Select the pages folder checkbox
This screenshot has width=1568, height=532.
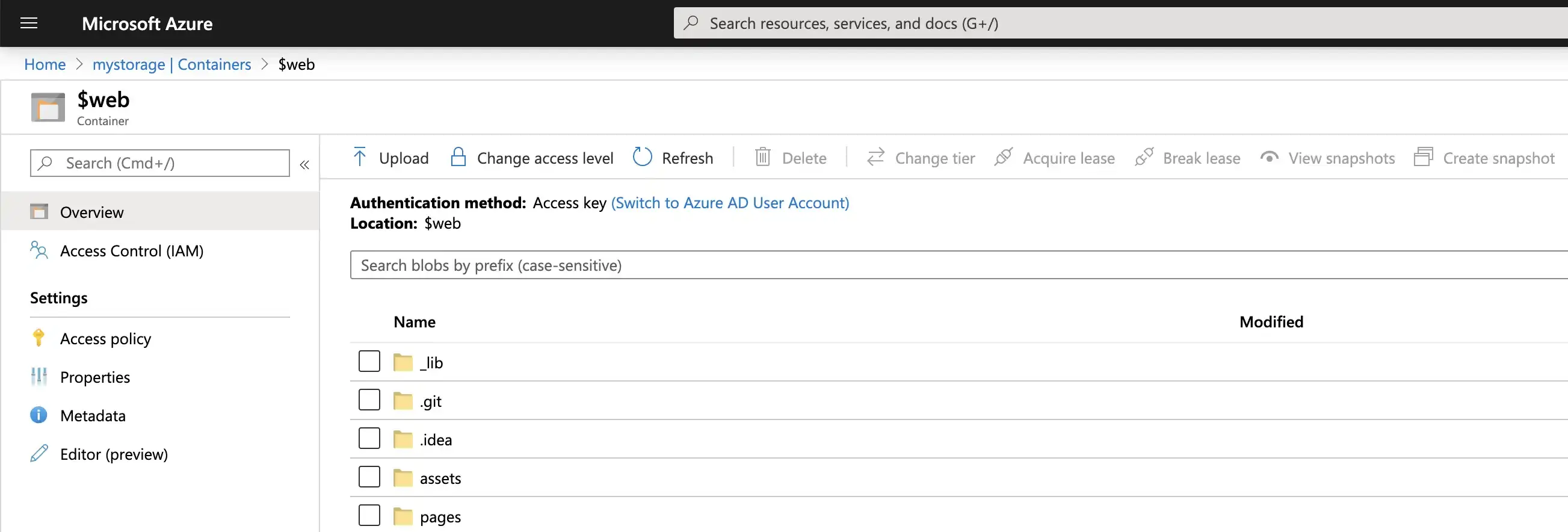(x=369, y=515)
